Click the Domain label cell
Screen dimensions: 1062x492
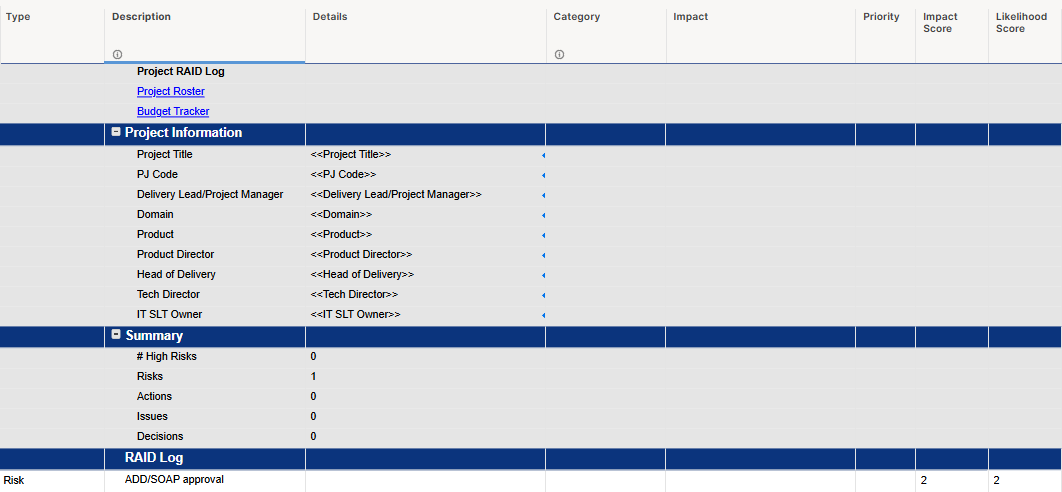click(205, 214)
